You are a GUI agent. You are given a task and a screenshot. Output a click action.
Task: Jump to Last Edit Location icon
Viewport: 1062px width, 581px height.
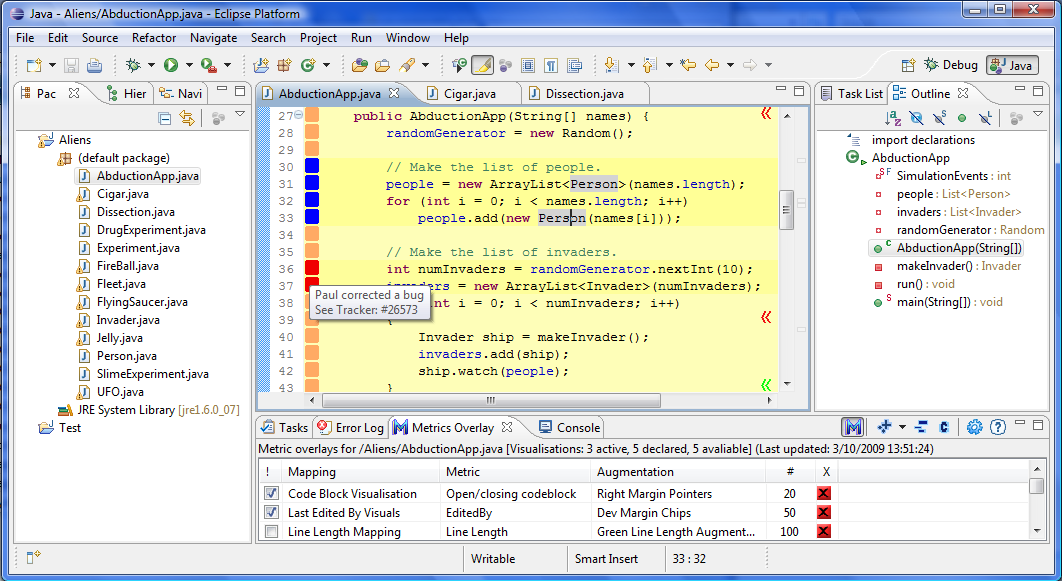click(688, 65)
